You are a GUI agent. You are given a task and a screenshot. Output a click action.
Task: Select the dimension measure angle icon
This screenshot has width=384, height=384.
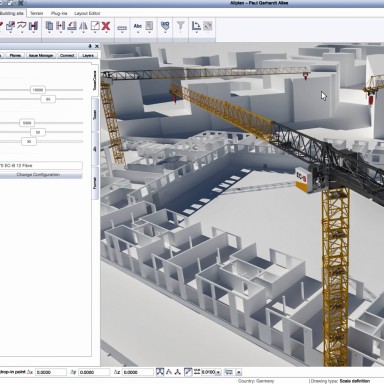click(196, 26)
